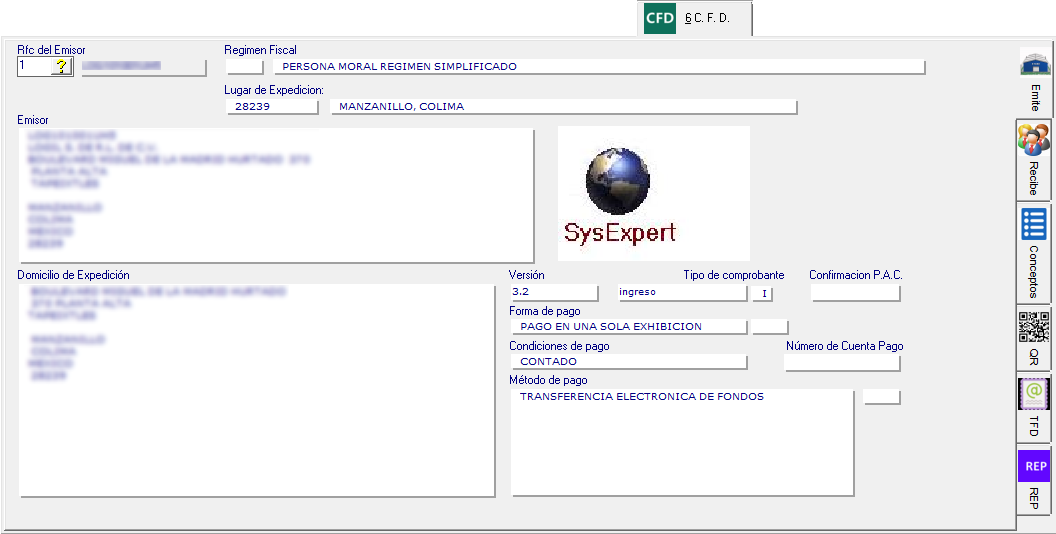Open the TFD stamp icon tab
Viewport: 1056px width, 534px height.
tap(1034, 394)
